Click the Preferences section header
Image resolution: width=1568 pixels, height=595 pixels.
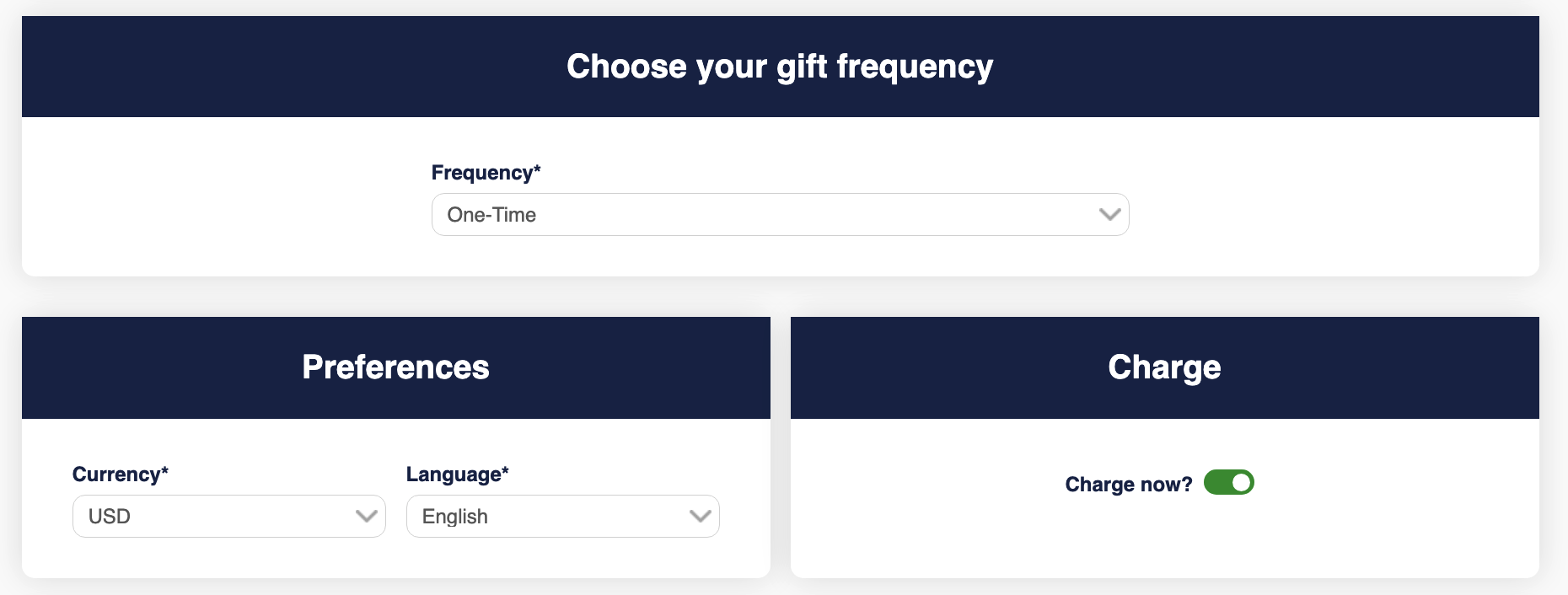click(395, 367)
